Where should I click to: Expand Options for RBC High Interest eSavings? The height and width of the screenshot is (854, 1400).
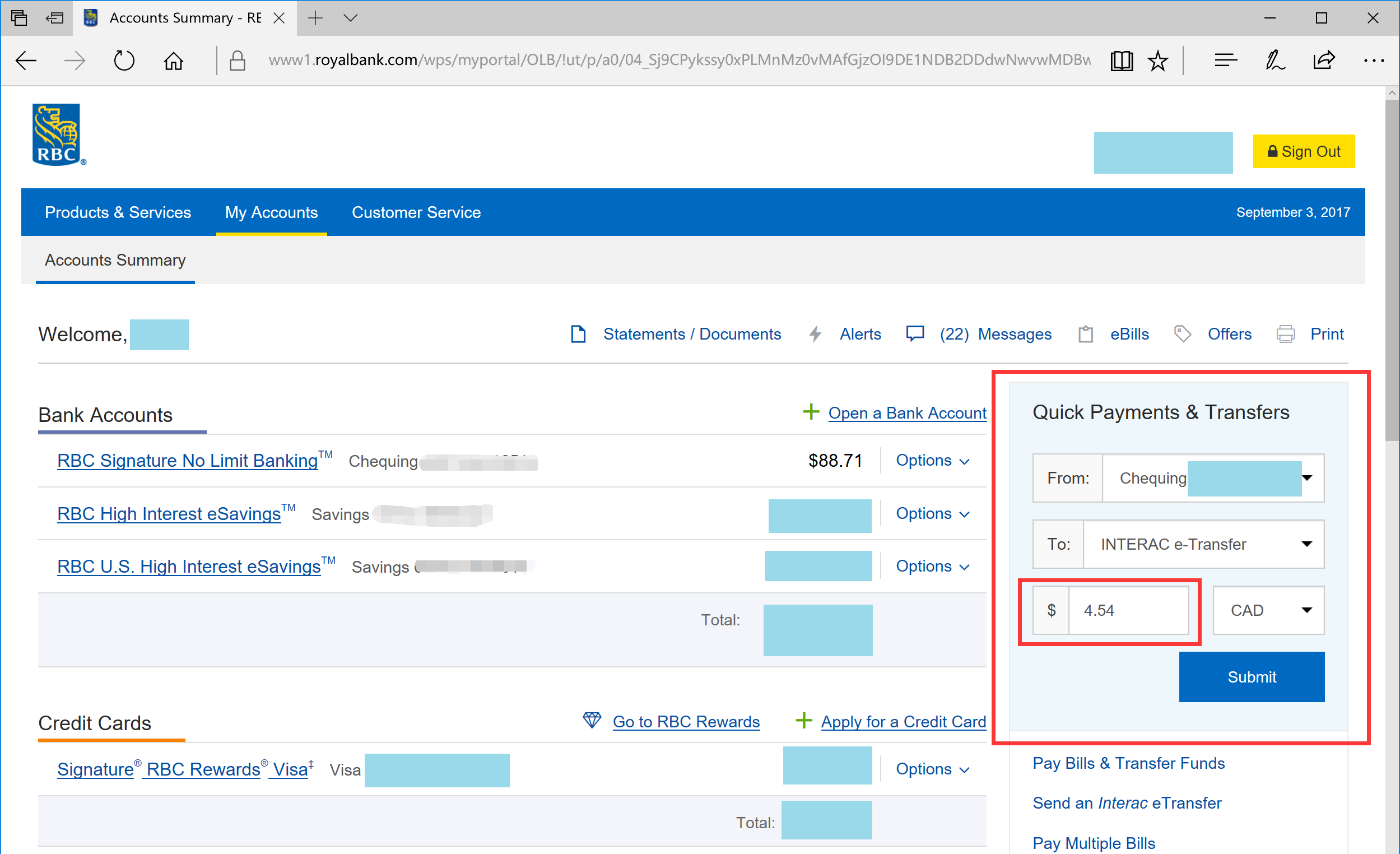tap(932, 514)
